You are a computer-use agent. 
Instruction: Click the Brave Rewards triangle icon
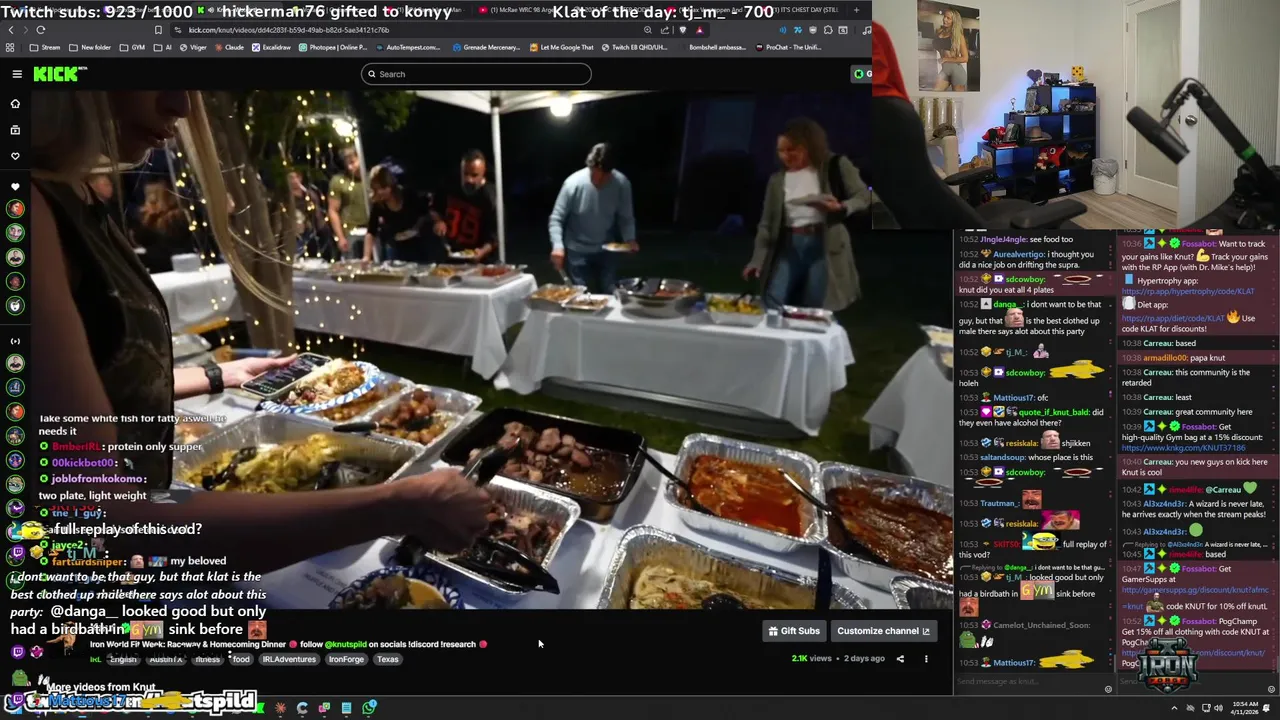pos(699,30)
